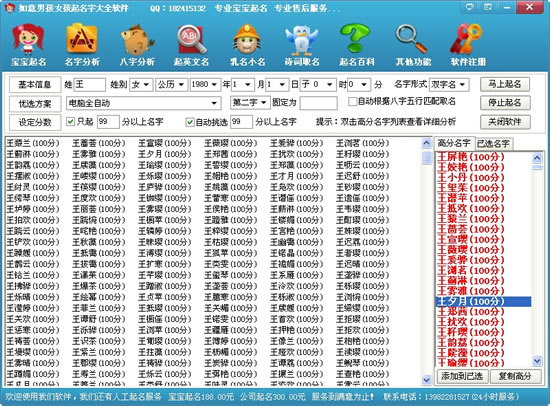Open the 其他功能 magnifying glass icon
Screen dimensions: 550x406
(x=413, y=45)
